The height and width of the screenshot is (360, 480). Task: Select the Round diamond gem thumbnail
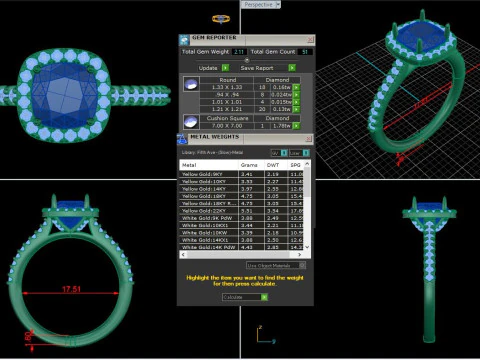click(191, 84)
